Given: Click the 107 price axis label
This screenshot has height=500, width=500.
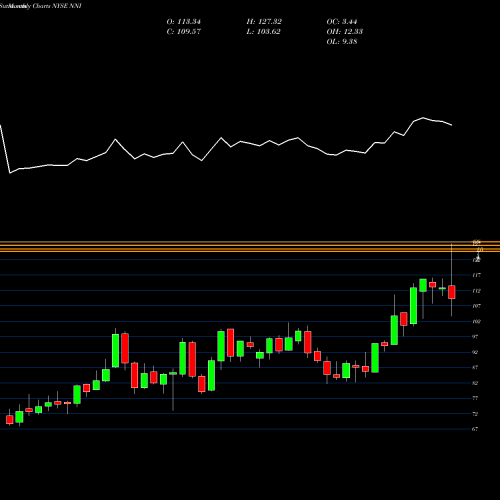Looking at the screenshot, I should [476, 306].
